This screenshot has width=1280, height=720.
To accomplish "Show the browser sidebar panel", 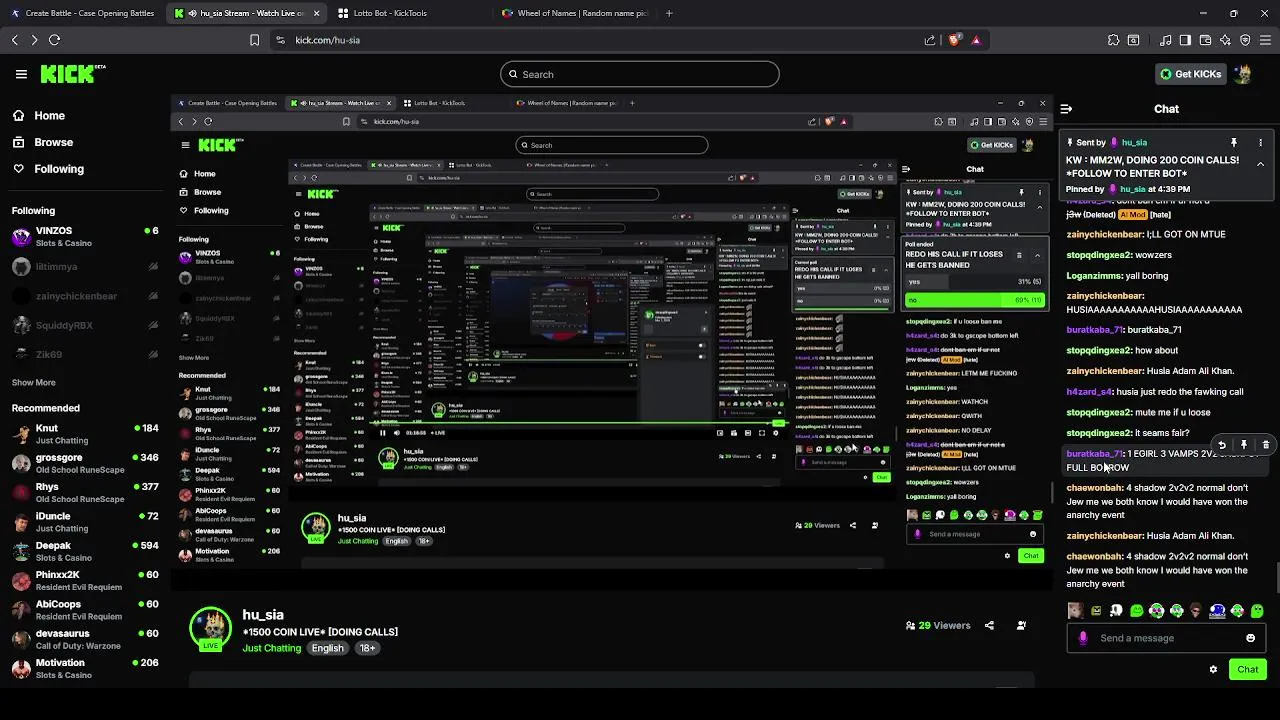I will coord(1185,40).
